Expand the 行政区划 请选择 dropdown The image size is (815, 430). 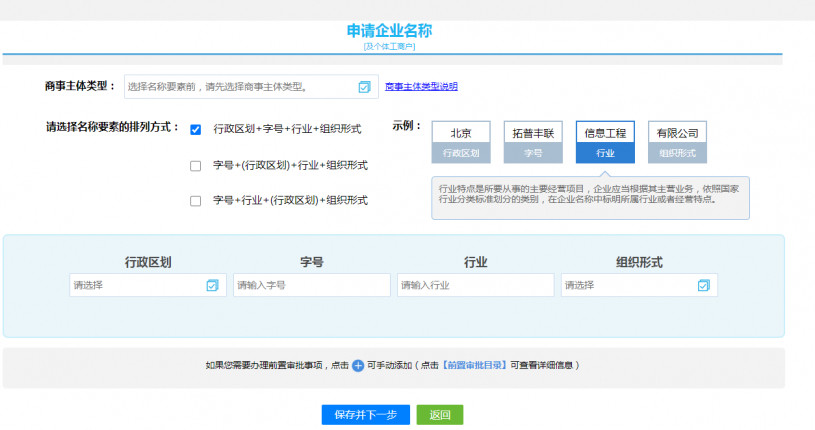pyautogui.click(x=138, y=285)
